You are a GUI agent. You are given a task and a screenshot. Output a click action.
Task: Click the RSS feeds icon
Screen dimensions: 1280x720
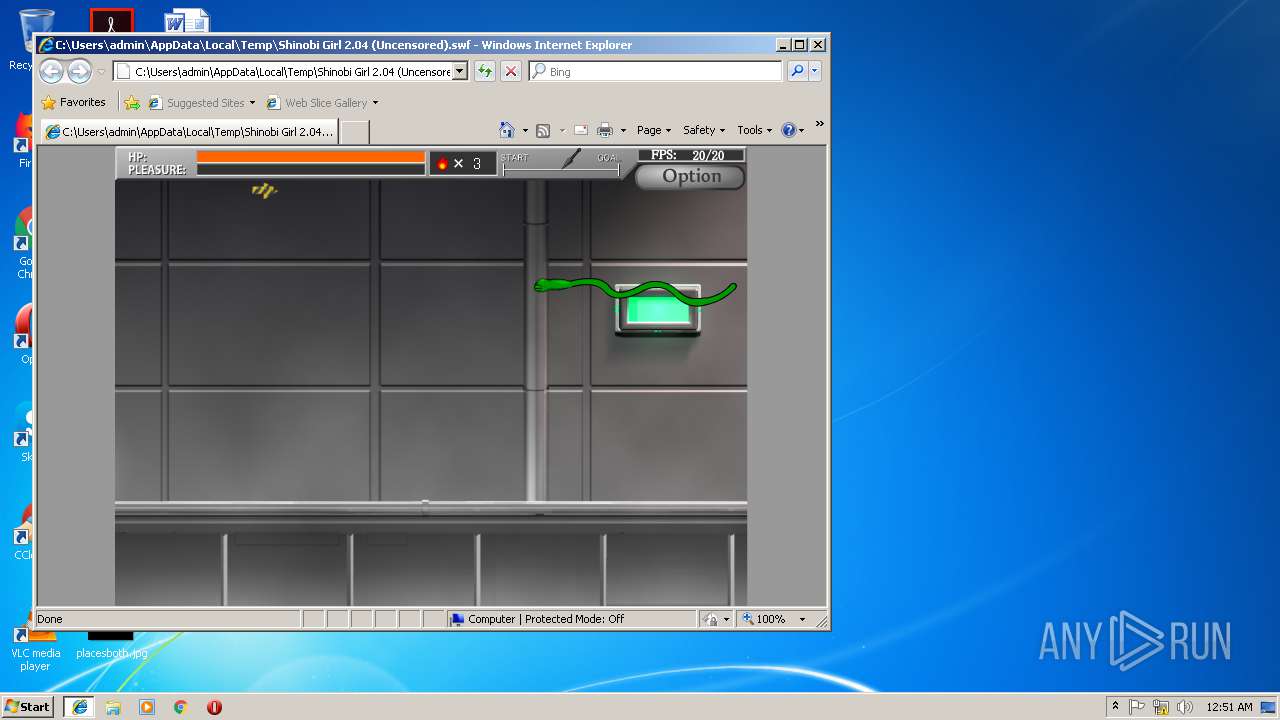tap(543, 130)
